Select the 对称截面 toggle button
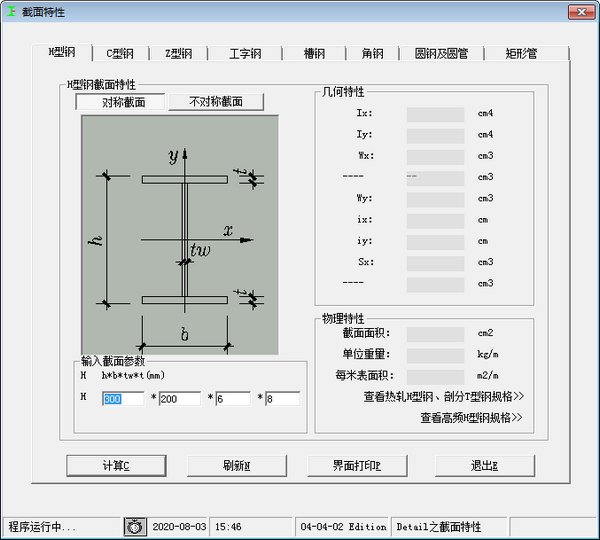Image resolution: width=600 pixels, height=540 pixels. (x=123, y=102)
